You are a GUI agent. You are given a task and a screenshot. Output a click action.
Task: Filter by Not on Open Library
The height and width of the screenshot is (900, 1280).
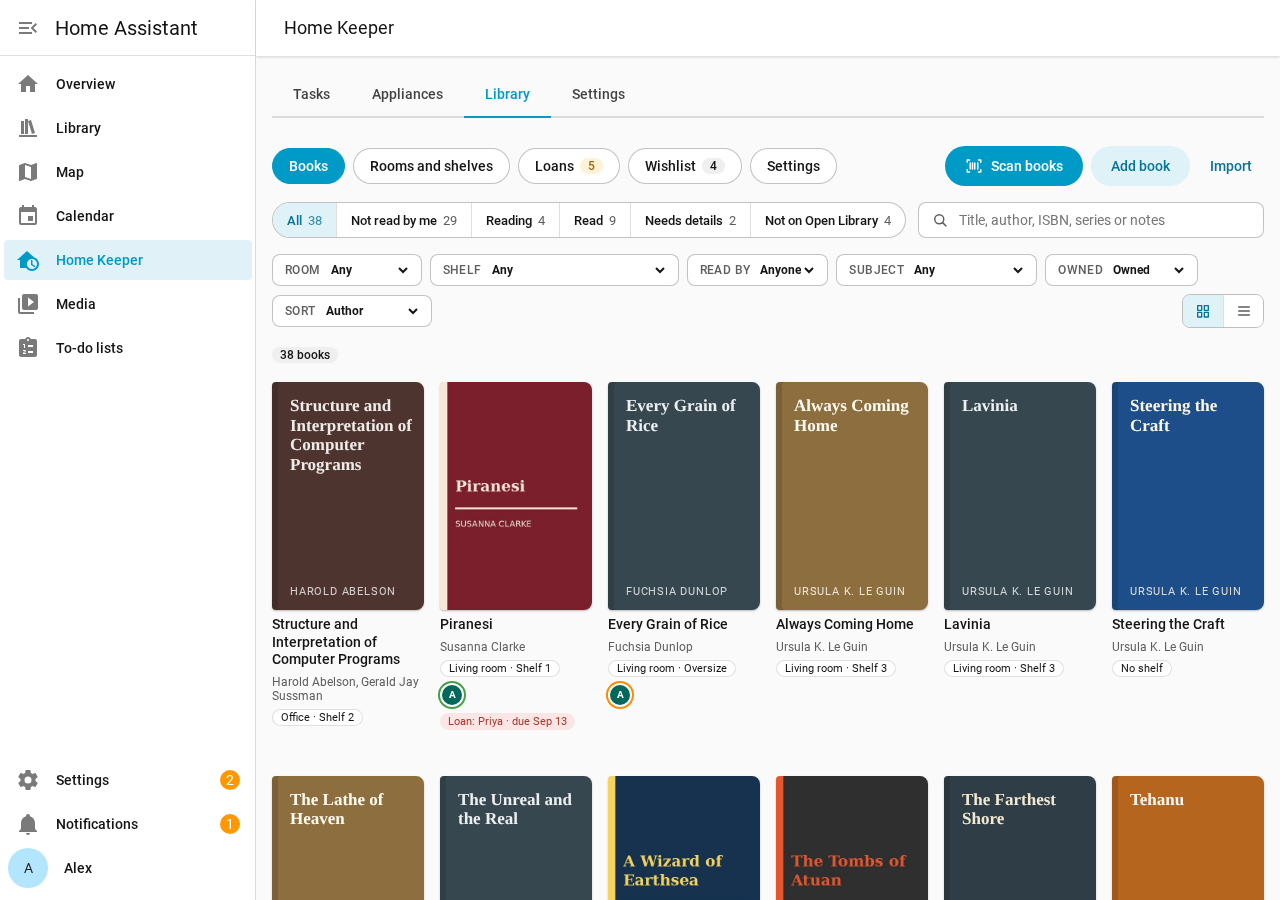coord(828,220)
